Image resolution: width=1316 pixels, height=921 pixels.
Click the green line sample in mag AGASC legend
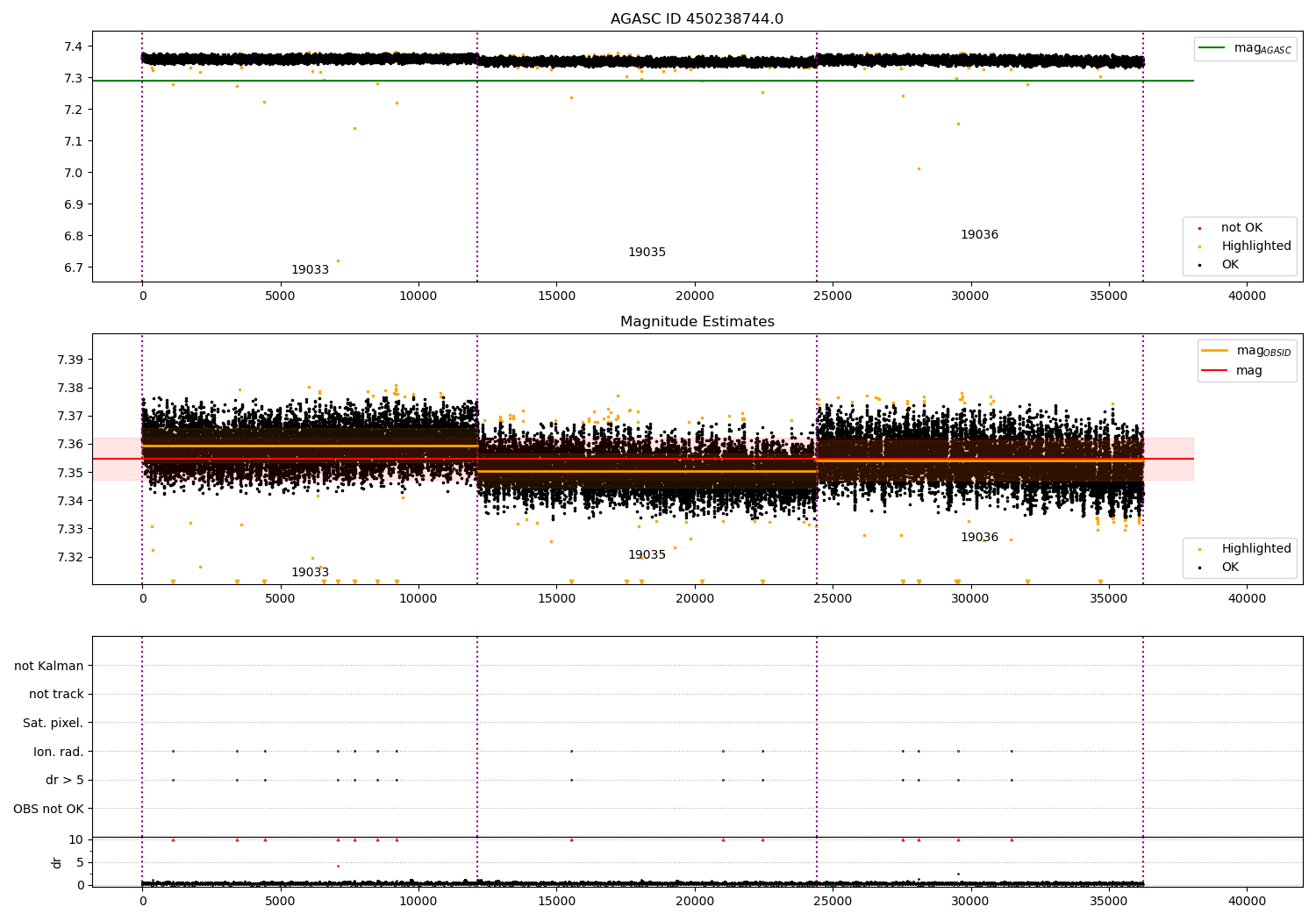[1212, 48]
